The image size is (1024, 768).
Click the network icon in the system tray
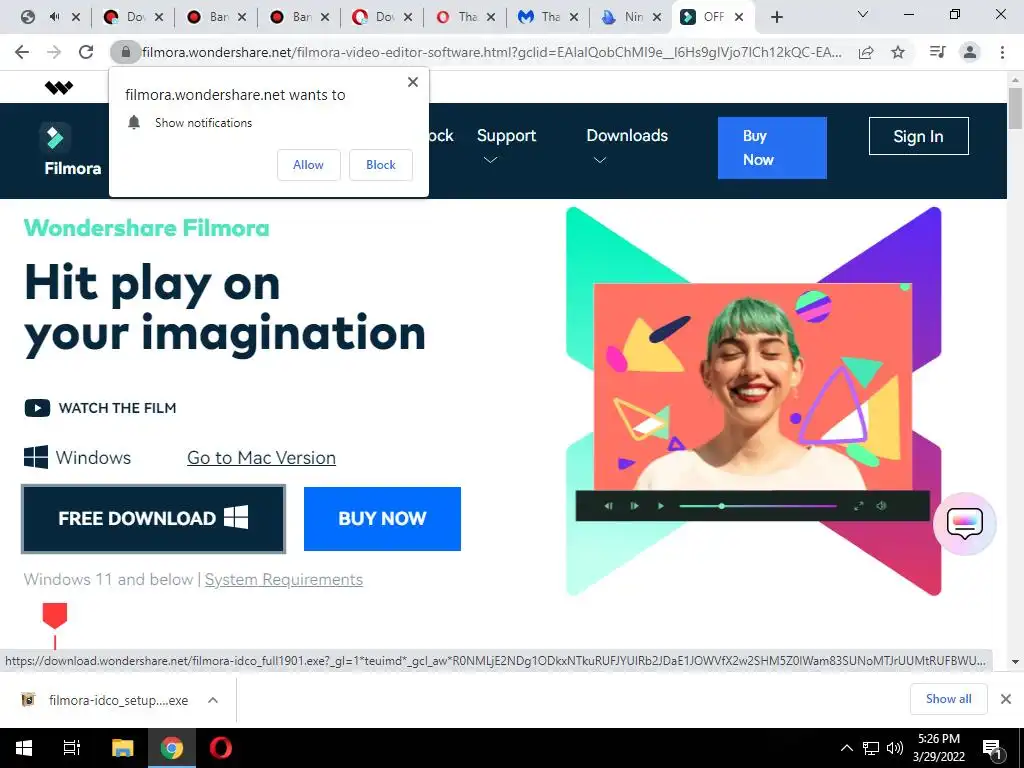coord(871,748)
